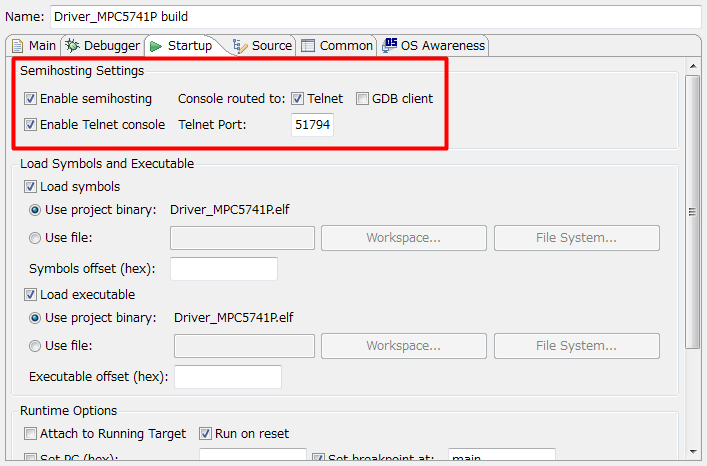The height and width of the screenshot is (466, 707).
Task: Click File System button for executable file
Action: click(577, 346)
